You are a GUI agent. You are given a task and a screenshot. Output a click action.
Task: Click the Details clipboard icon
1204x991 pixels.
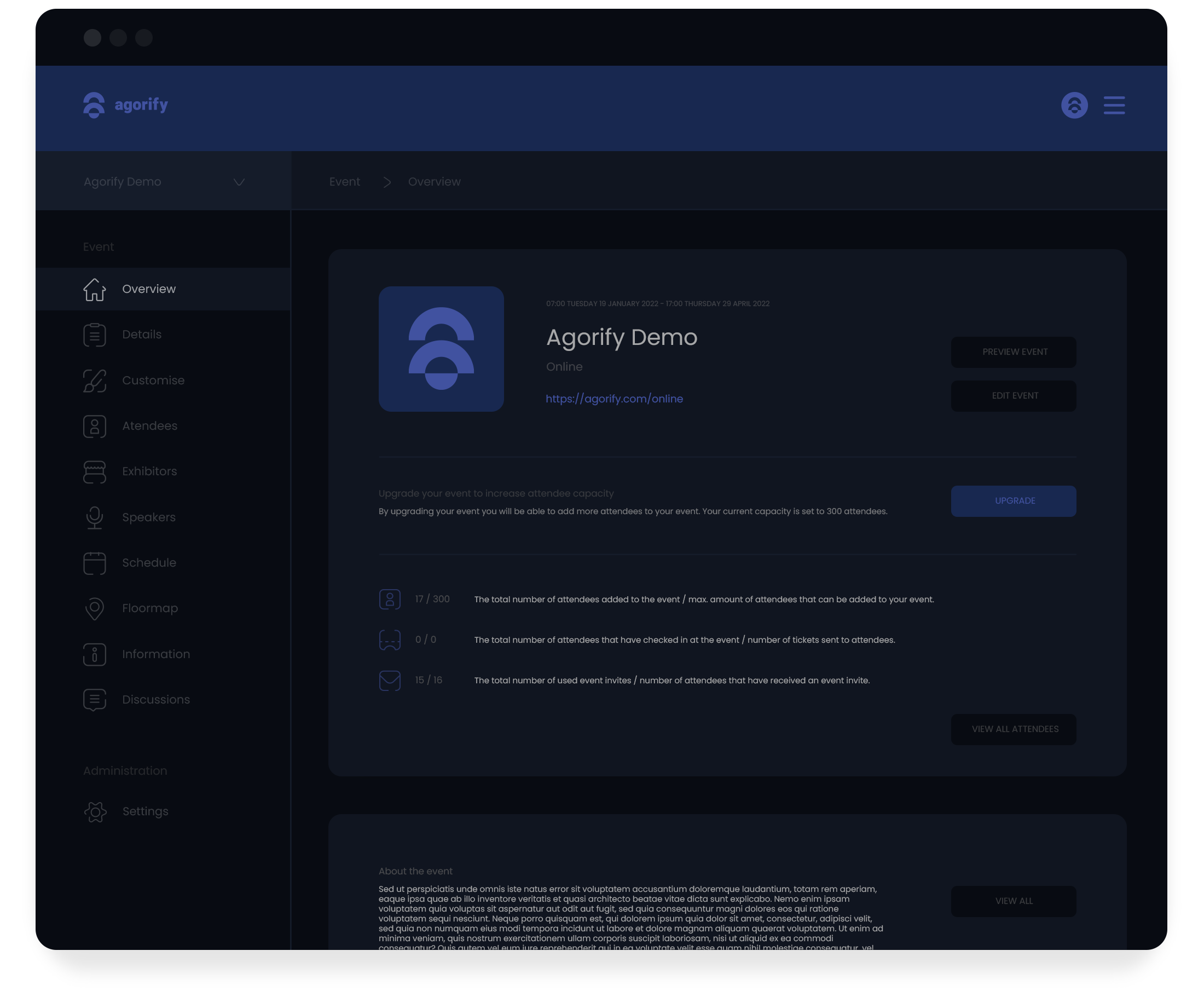tap(95, 335)
